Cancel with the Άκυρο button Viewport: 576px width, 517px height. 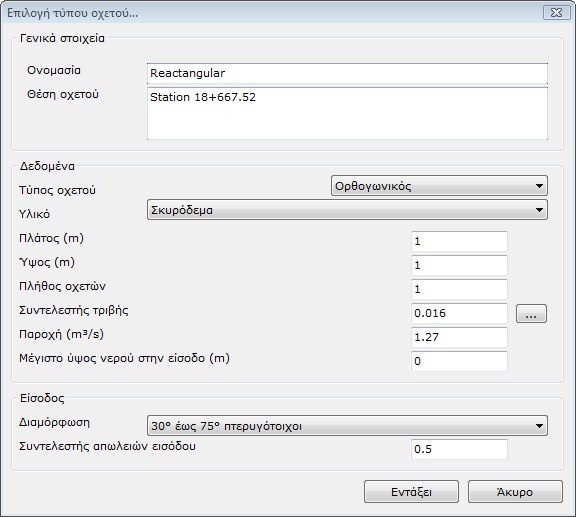[515, 492]
